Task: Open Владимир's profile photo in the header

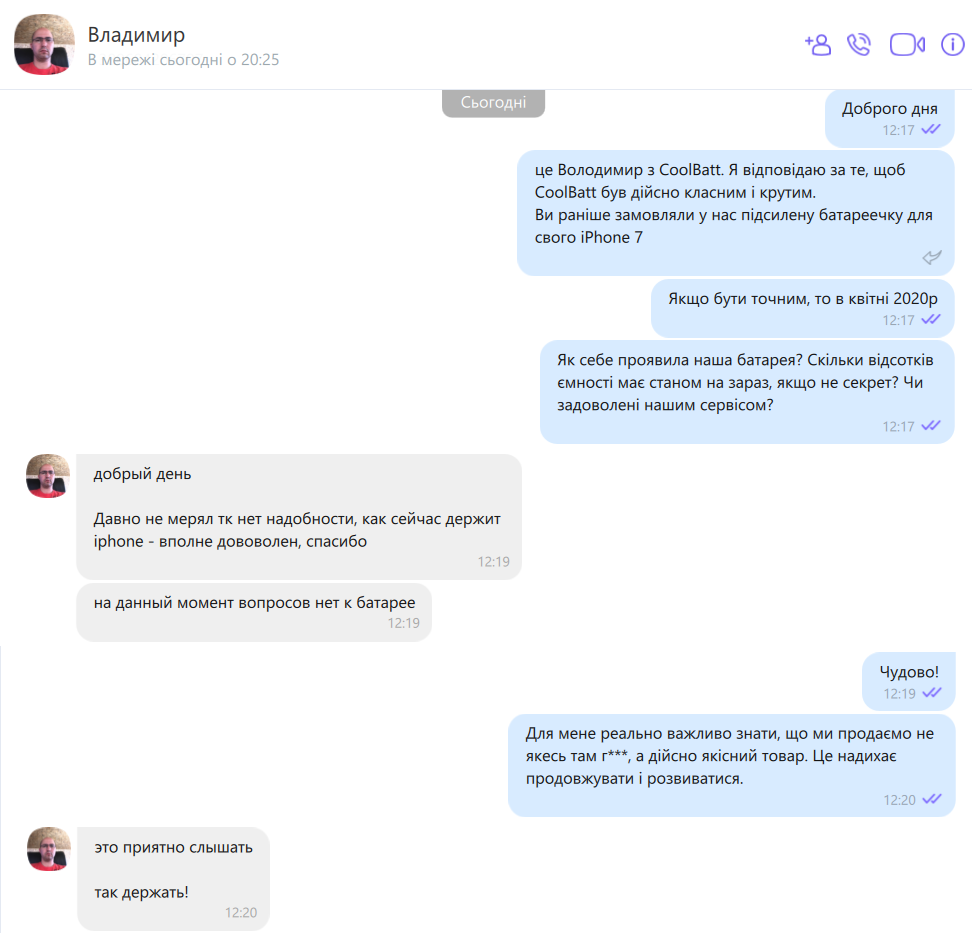Action: pyautogui.click(x=44, y=45)
